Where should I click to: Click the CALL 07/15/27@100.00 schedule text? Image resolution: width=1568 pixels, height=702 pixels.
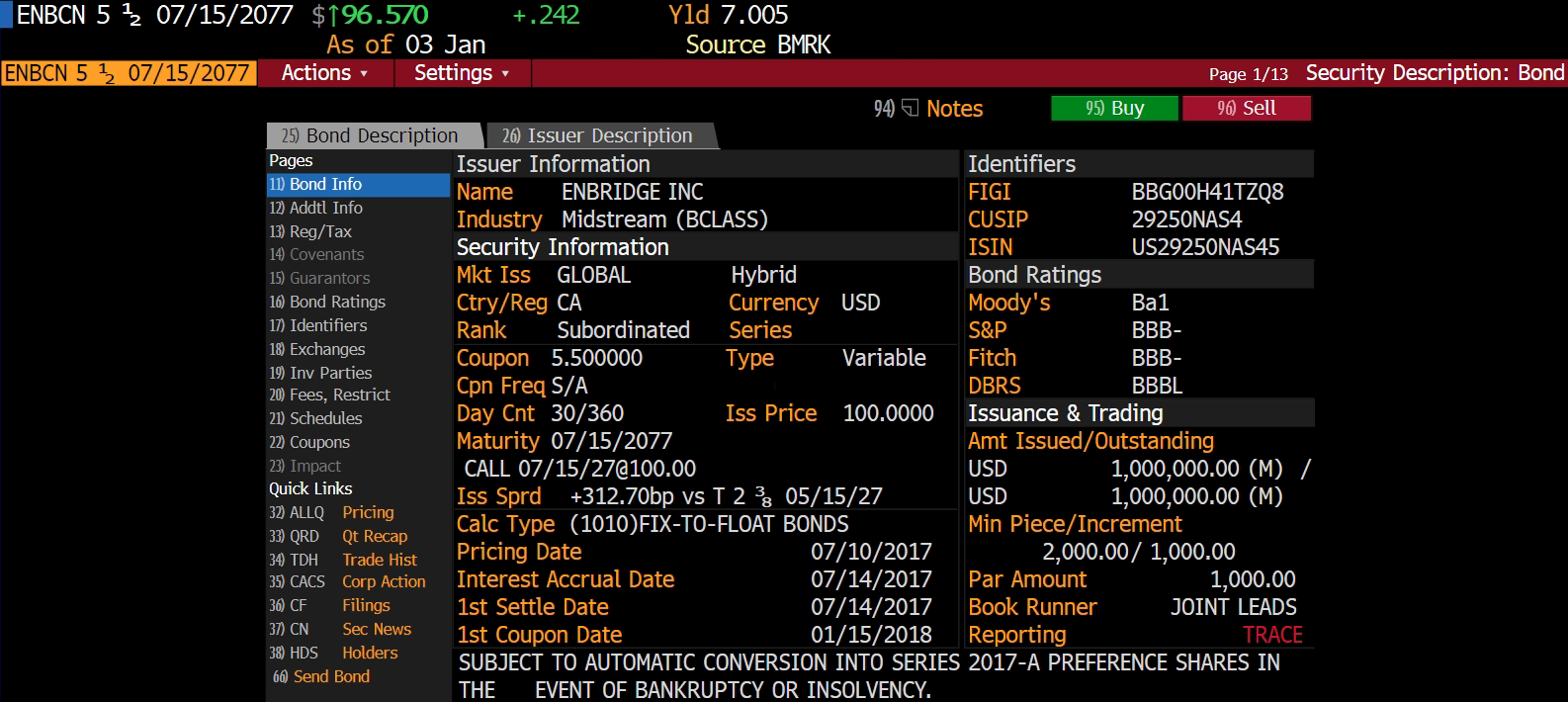coord(580,469)
